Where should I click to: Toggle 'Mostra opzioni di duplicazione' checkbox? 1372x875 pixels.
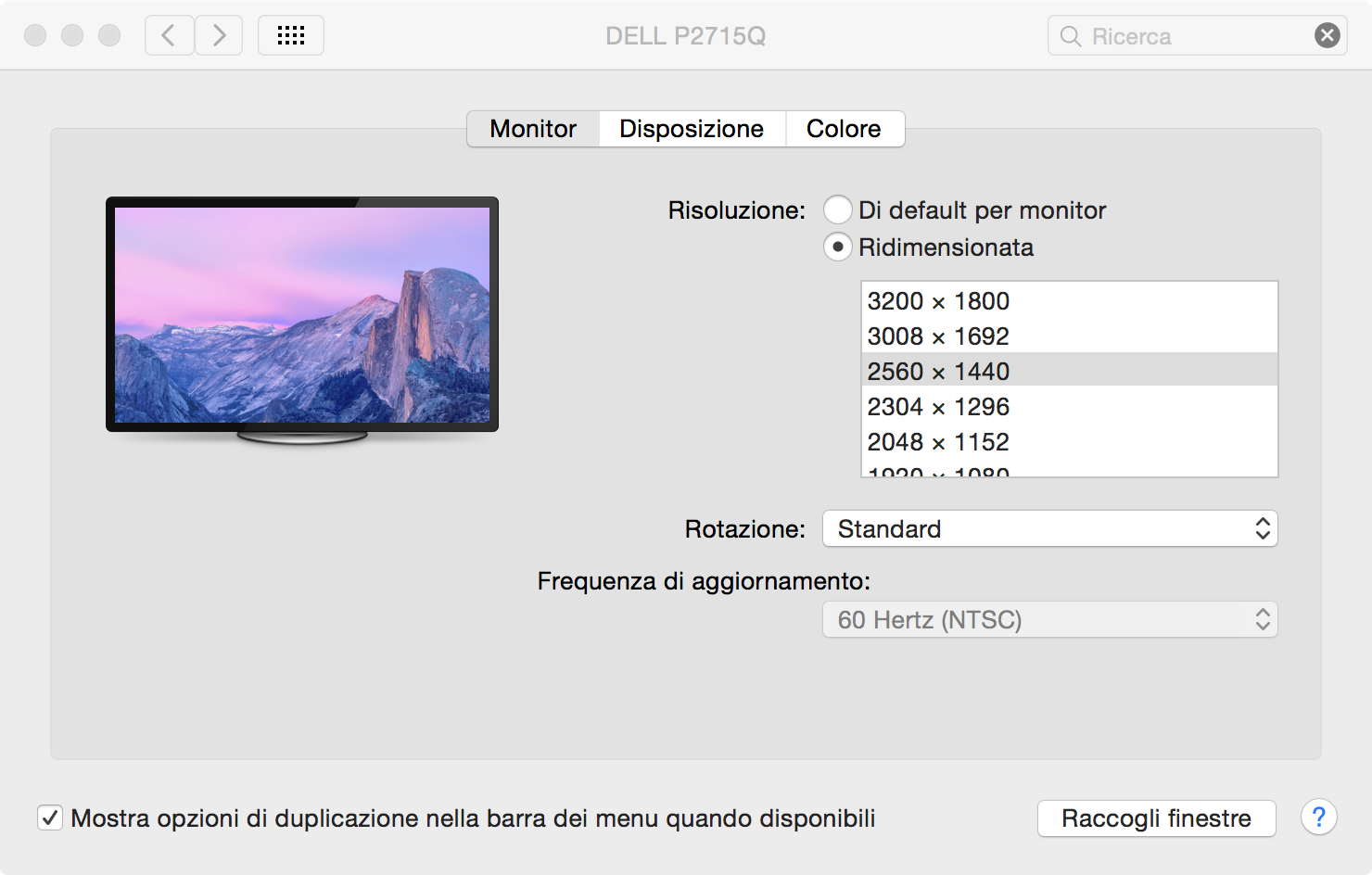click(x=50, y=818)
